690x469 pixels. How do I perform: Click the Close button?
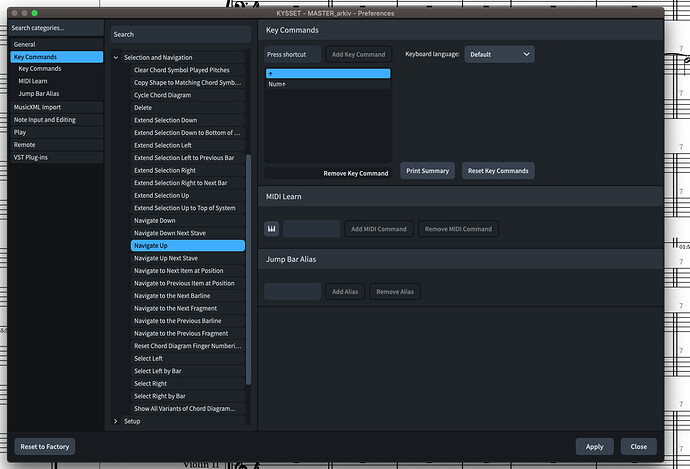coord(639,447)
